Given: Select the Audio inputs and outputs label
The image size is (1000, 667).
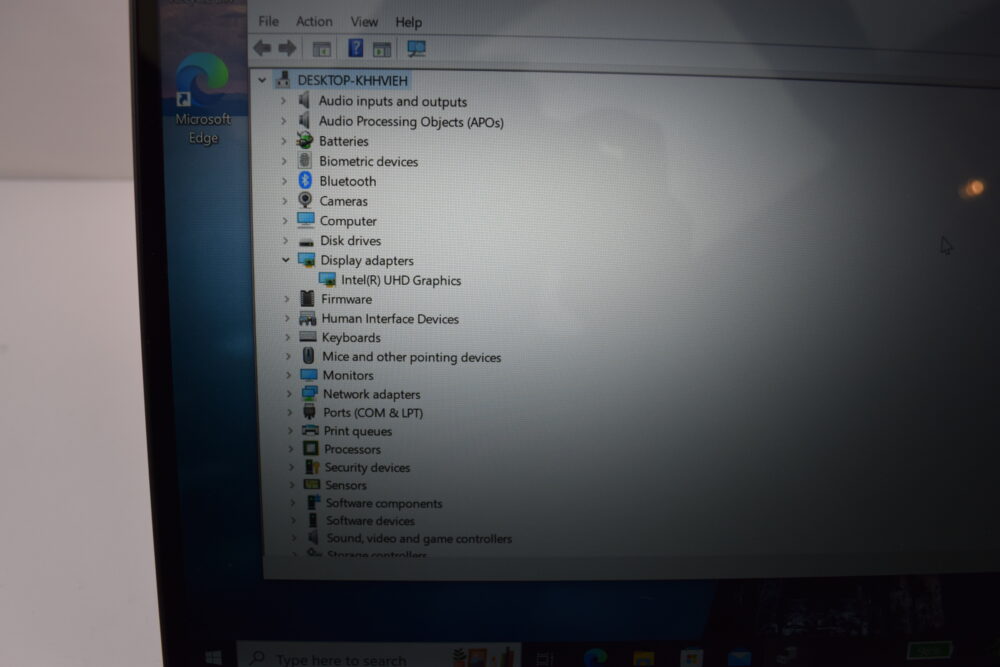Looking at the screenshot, I should click(x=393, y=101).
